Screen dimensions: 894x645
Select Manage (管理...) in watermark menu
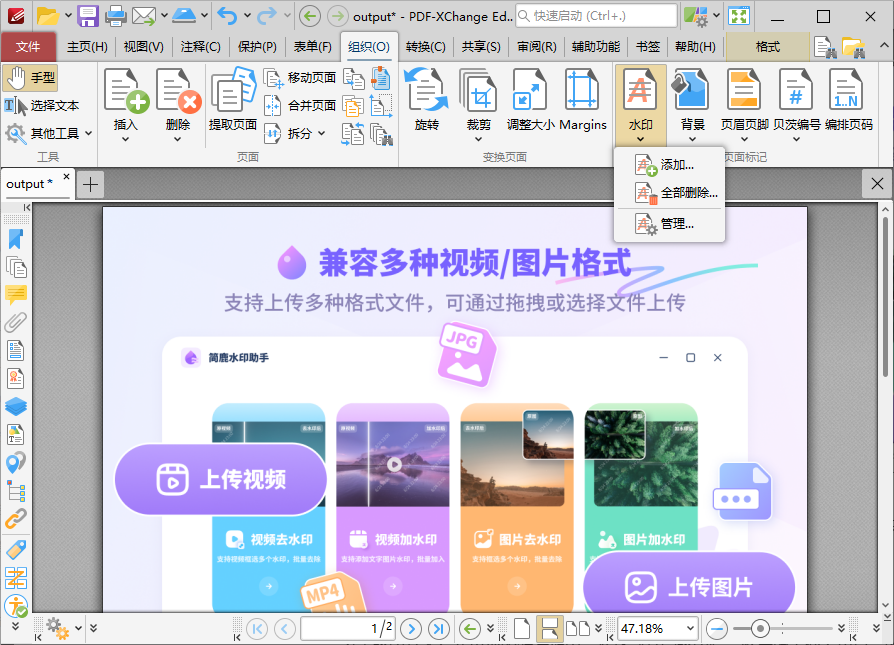click(x=676, y=224)
